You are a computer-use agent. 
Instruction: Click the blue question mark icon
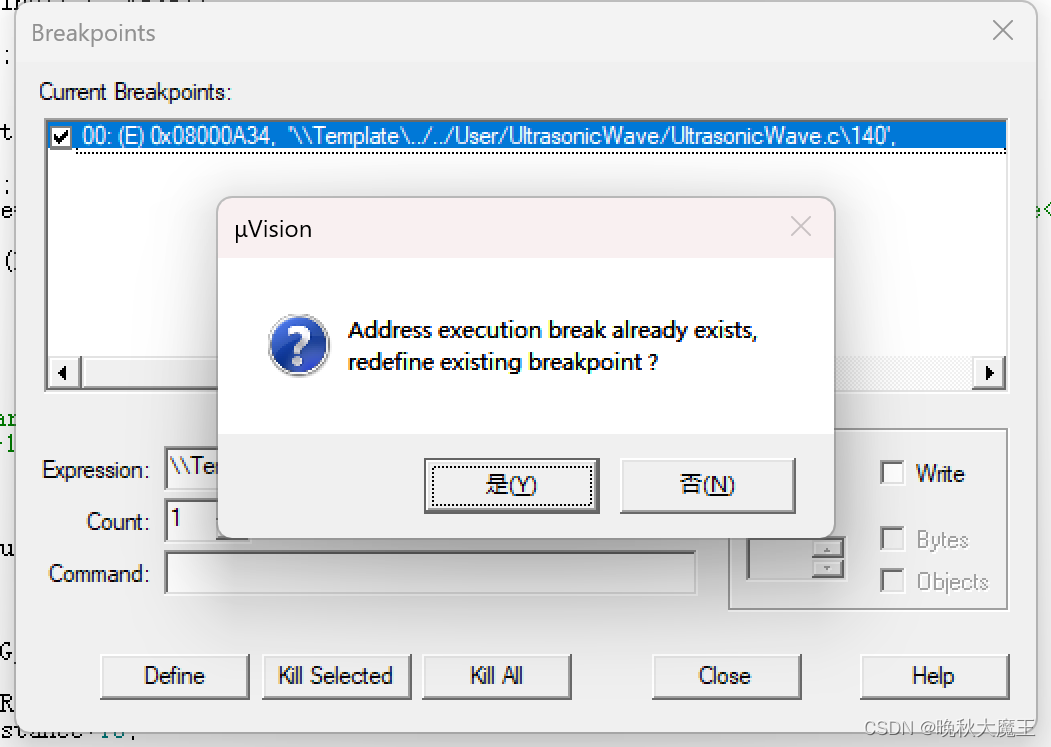(299, 345)
